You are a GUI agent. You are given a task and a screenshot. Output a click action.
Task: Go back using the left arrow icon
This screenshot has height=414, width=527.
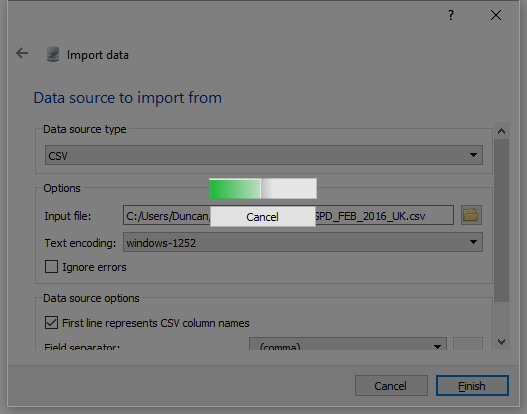[22, 53]
